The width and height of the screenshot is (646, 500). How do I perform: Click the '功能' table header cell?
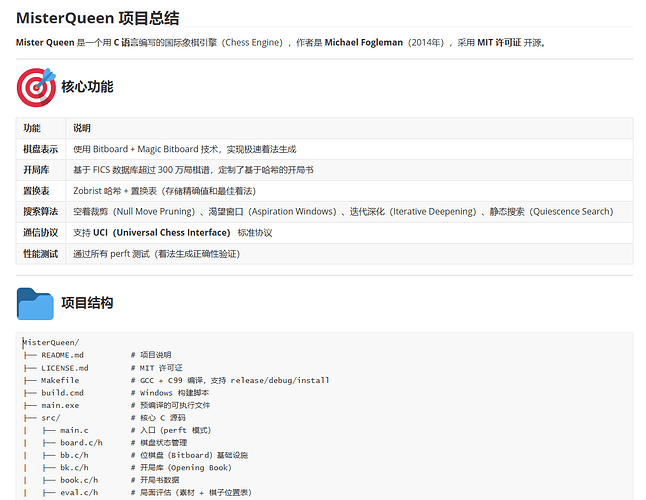tap(41, 128)
